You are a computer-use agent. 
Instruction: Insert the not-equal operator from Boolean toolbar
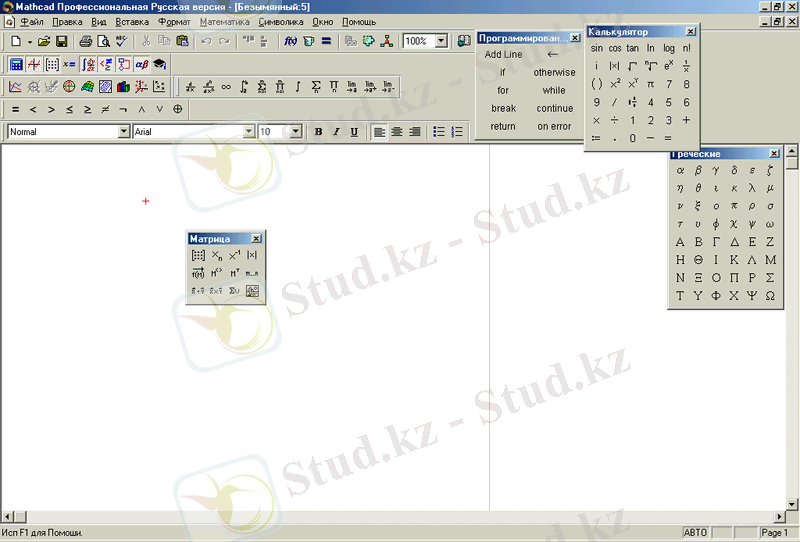point(105,109)
